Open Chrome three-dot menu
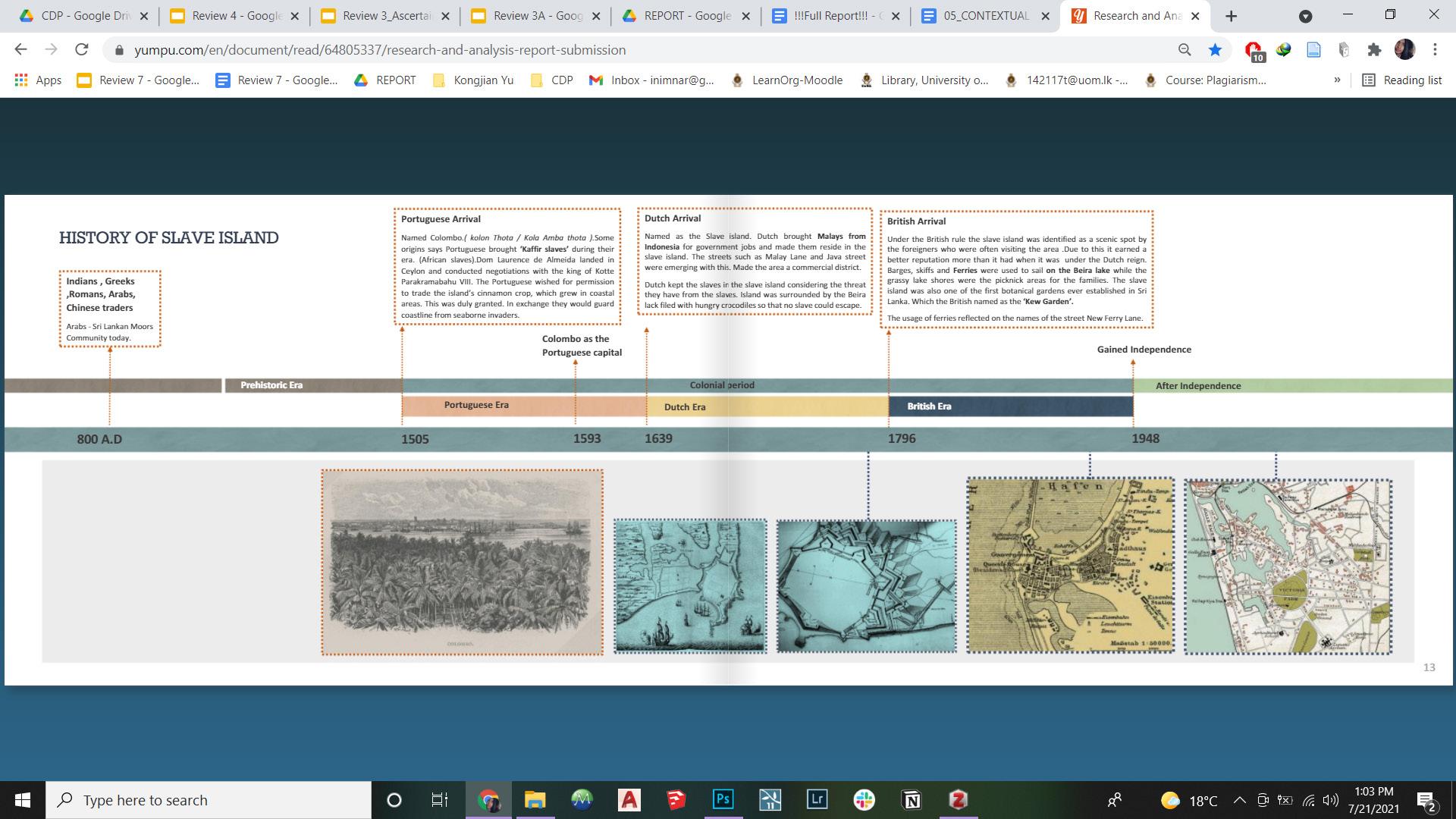Image resolution: width=1456 pixels, height=819 pixels. [x=1435, y=50]
